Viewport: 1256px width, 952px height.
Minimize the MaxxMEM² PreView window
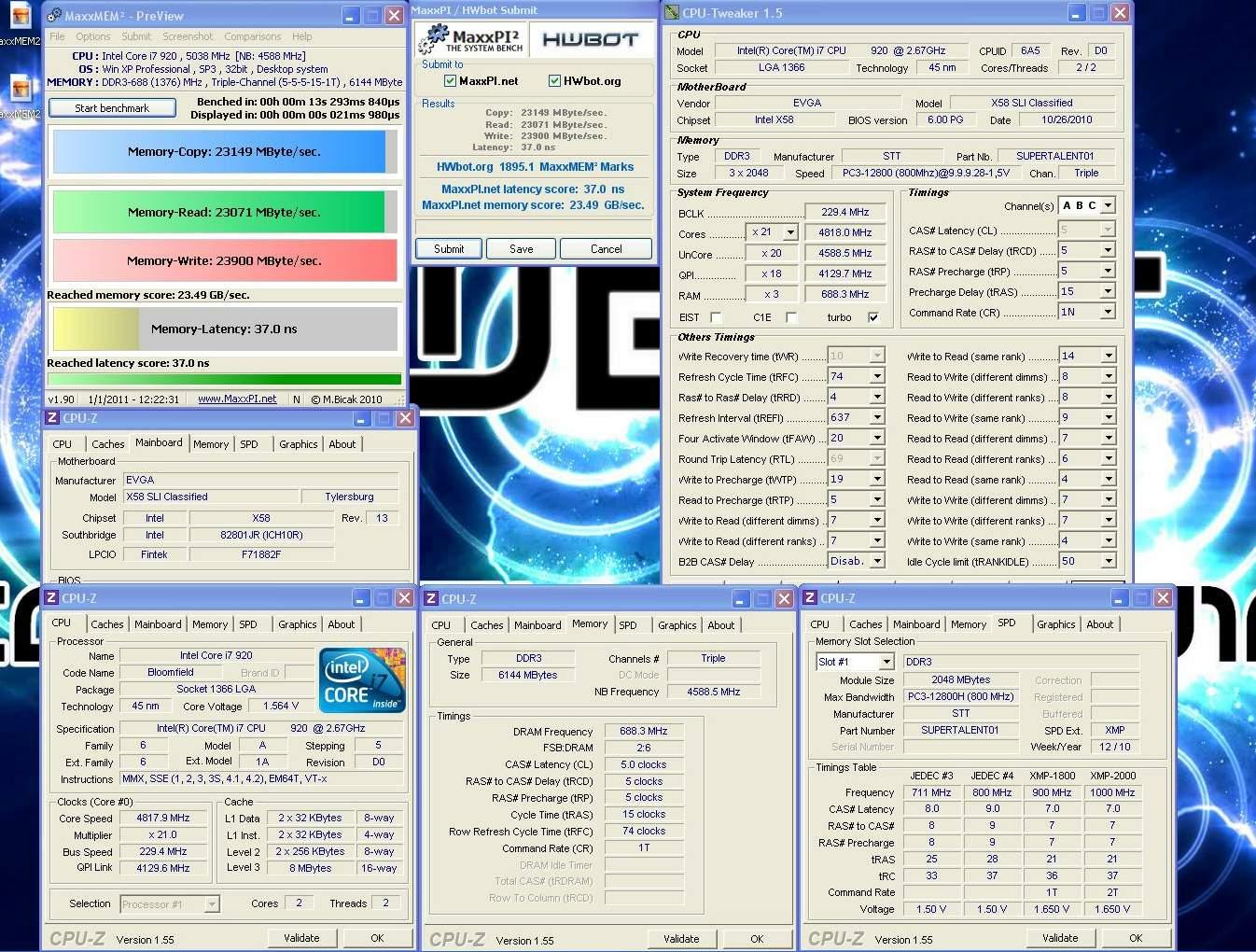click(x=350, y=16)
